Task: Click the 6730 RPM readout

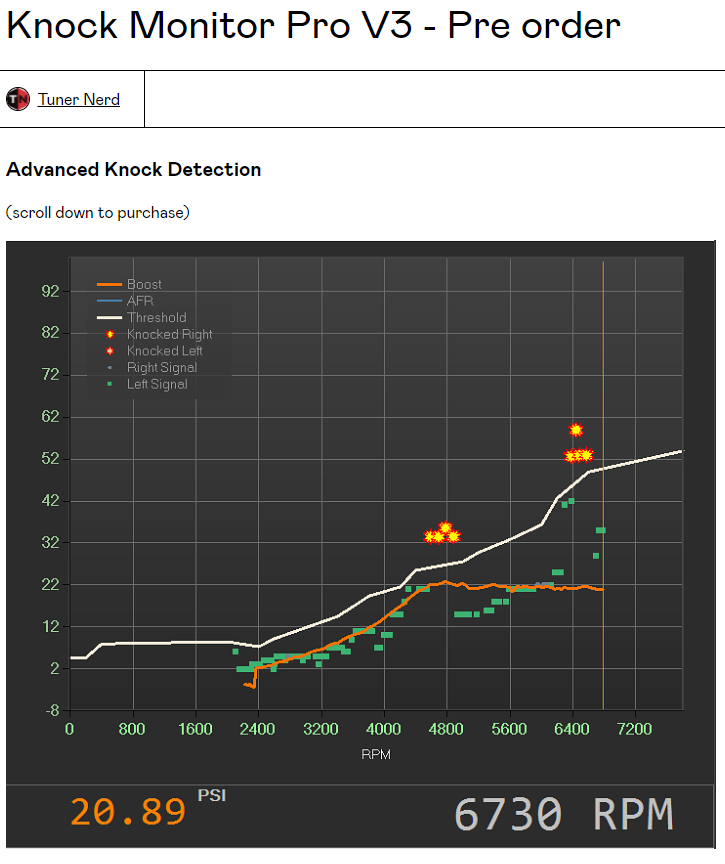Action: [x=563, y=814]
